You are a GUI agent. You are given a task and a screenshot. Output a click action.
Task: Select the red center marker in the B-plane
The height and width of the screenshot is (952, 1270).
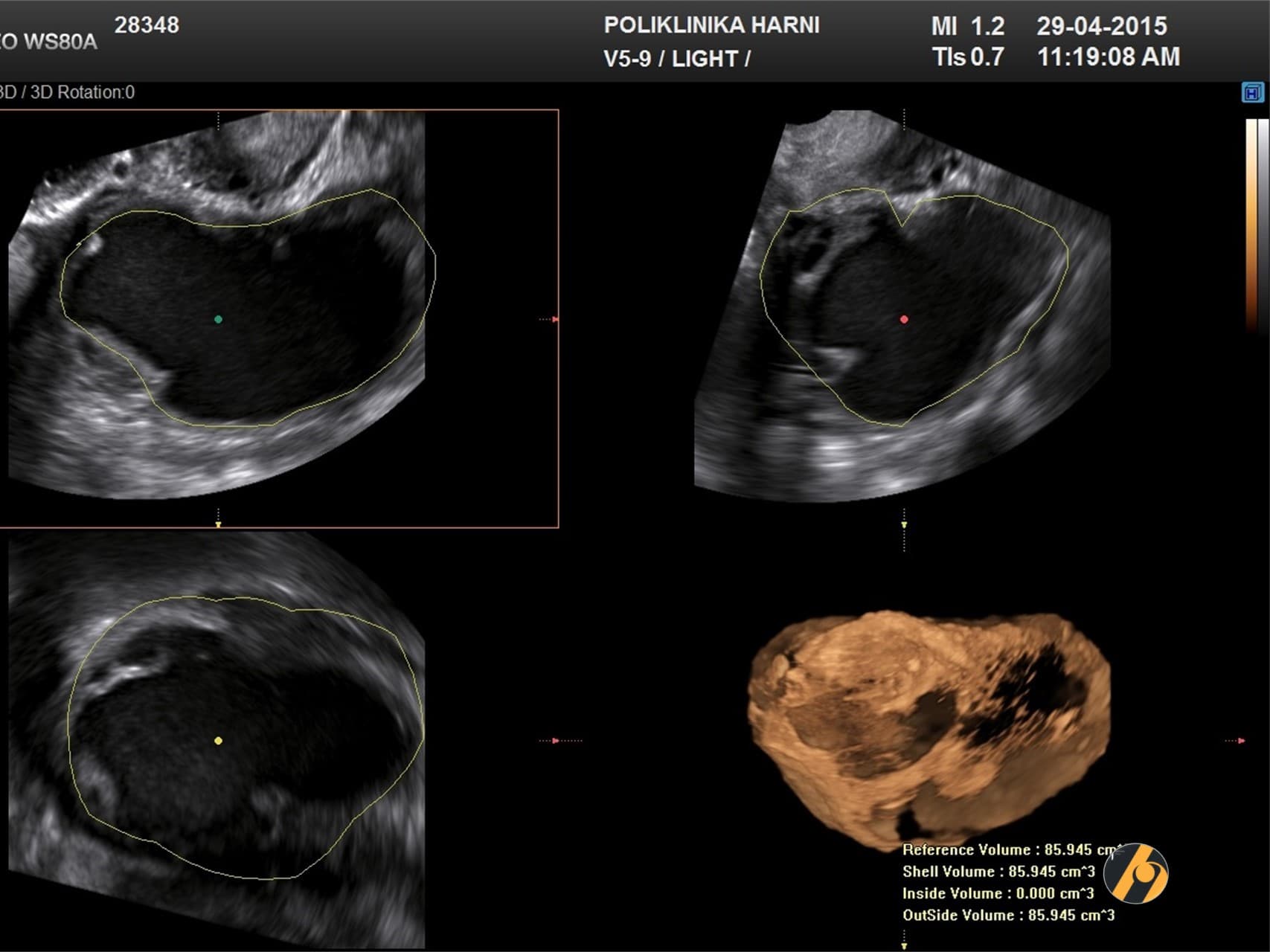coord(904,318)
